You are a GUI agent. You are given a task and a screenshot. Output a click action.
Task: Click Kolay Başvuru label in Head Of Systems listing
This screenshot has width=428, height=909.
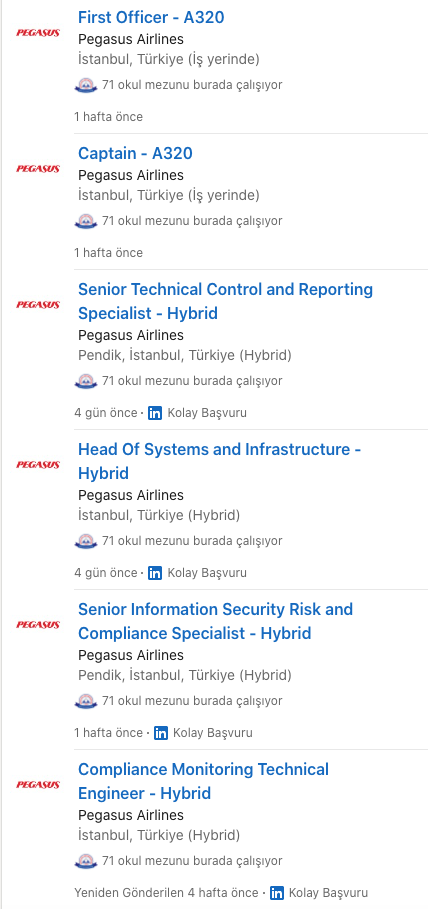207,573
